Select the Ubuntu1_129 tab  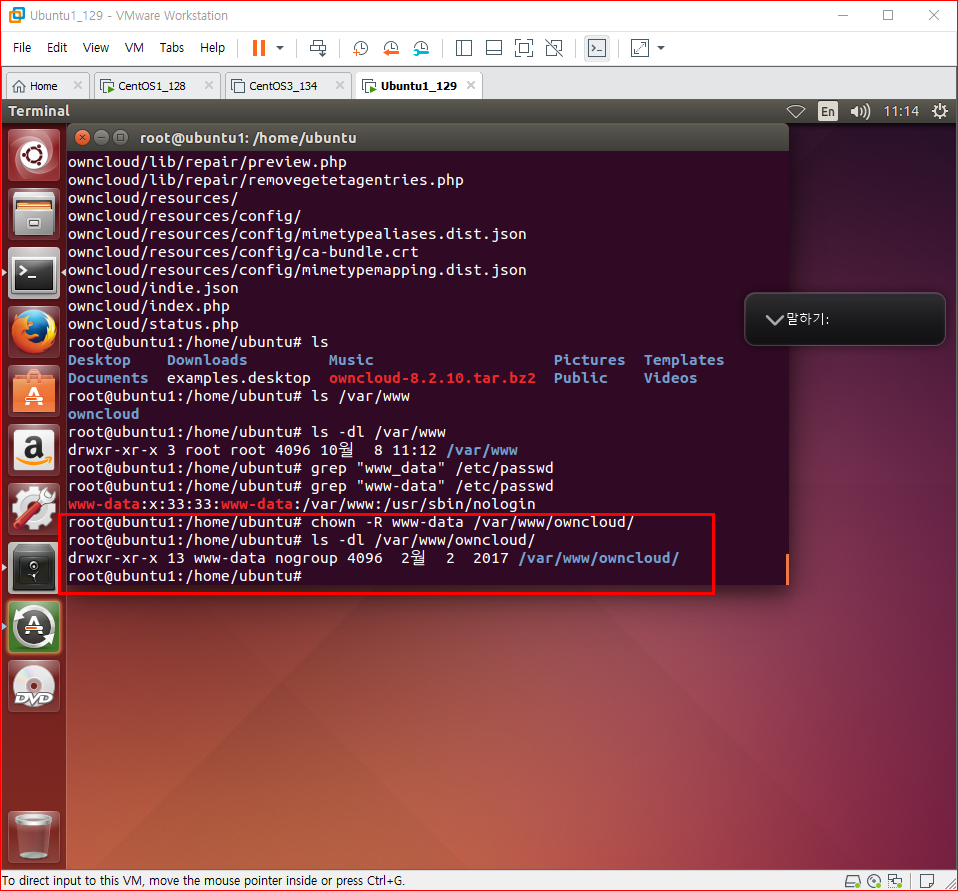[x=418, y=86]
